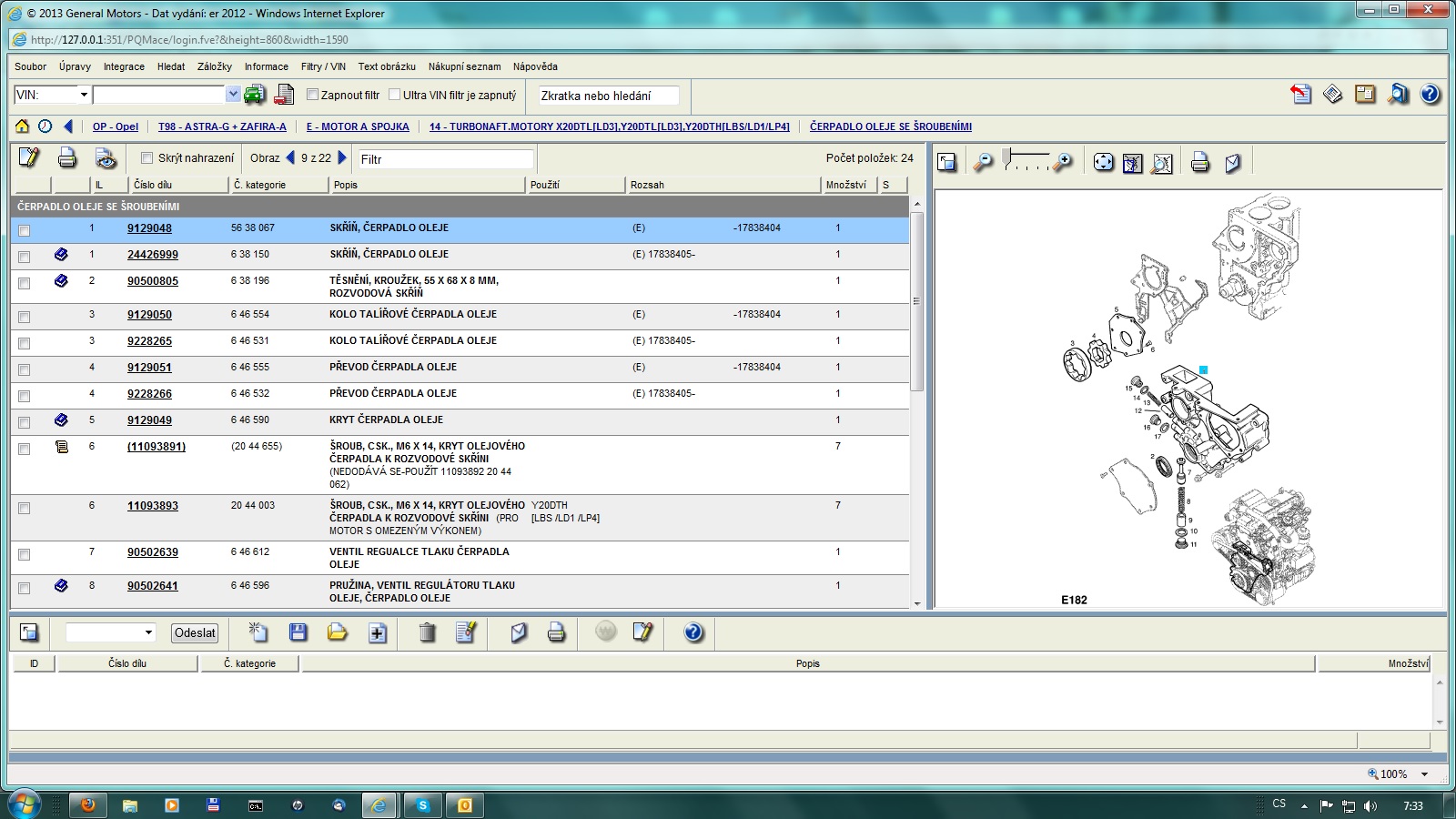
Task: Click the printer icon above the parts list
Action: 67,158
